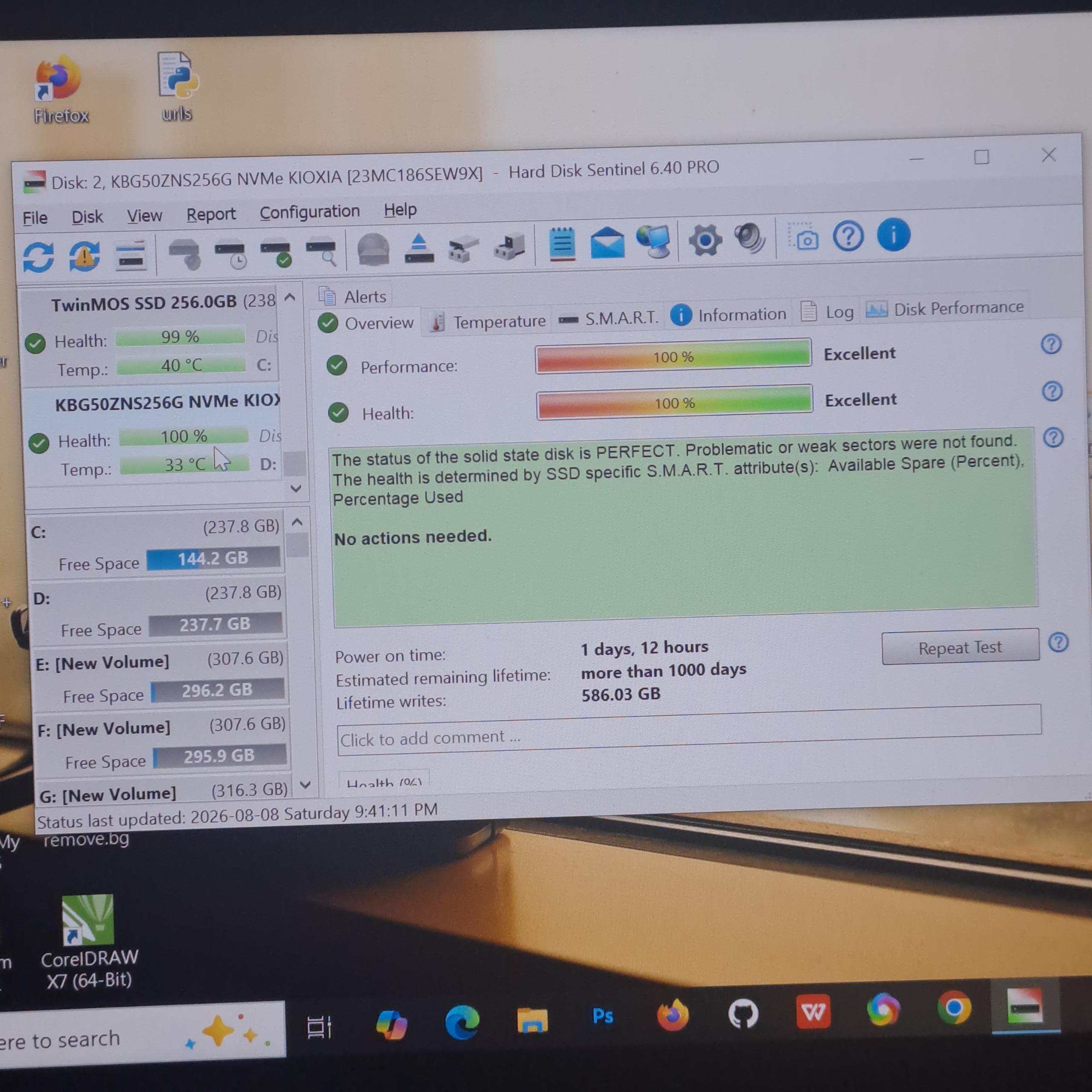Open the Report menu
Image resolution: width=1092 pixels, height=1092 pixels.
tap(211, 214)
